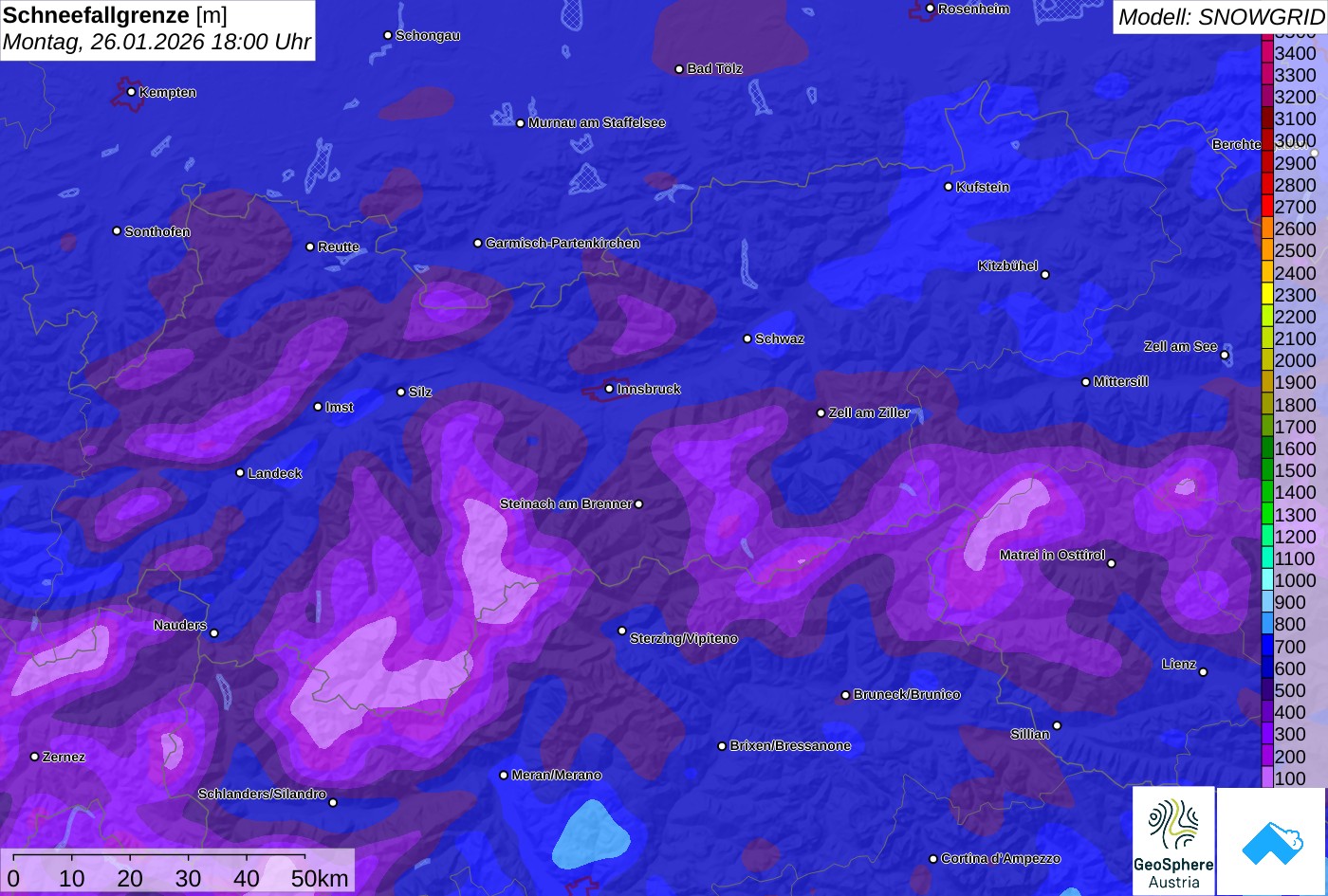Select the 2800 m legend color swatch
1328x896 pixels.
[1266, 185]
